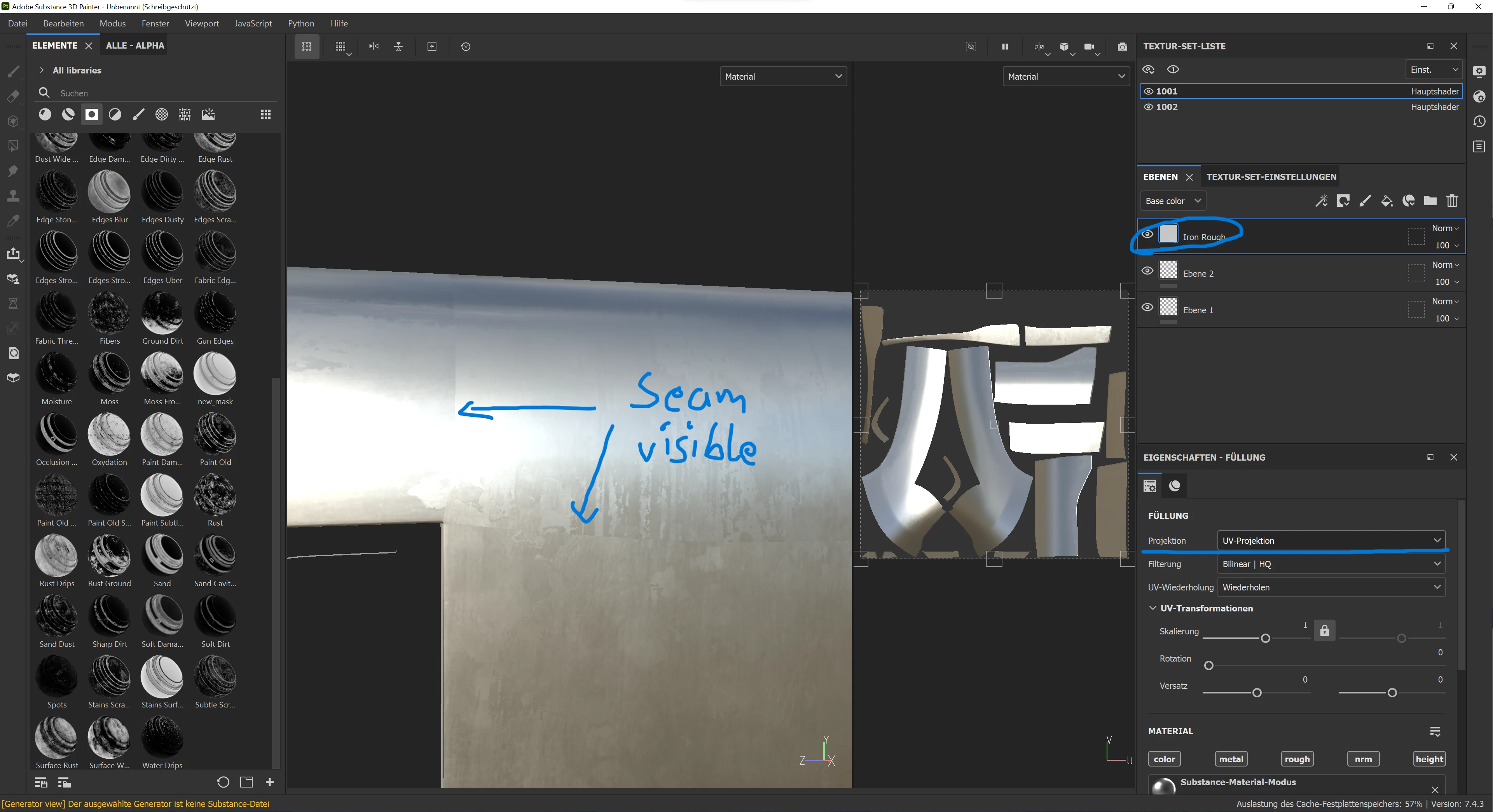Select the smart masks filter icon in assets
Image resolution: width=1493 pixels, height=812 pixels.
[x=92, y=115]
